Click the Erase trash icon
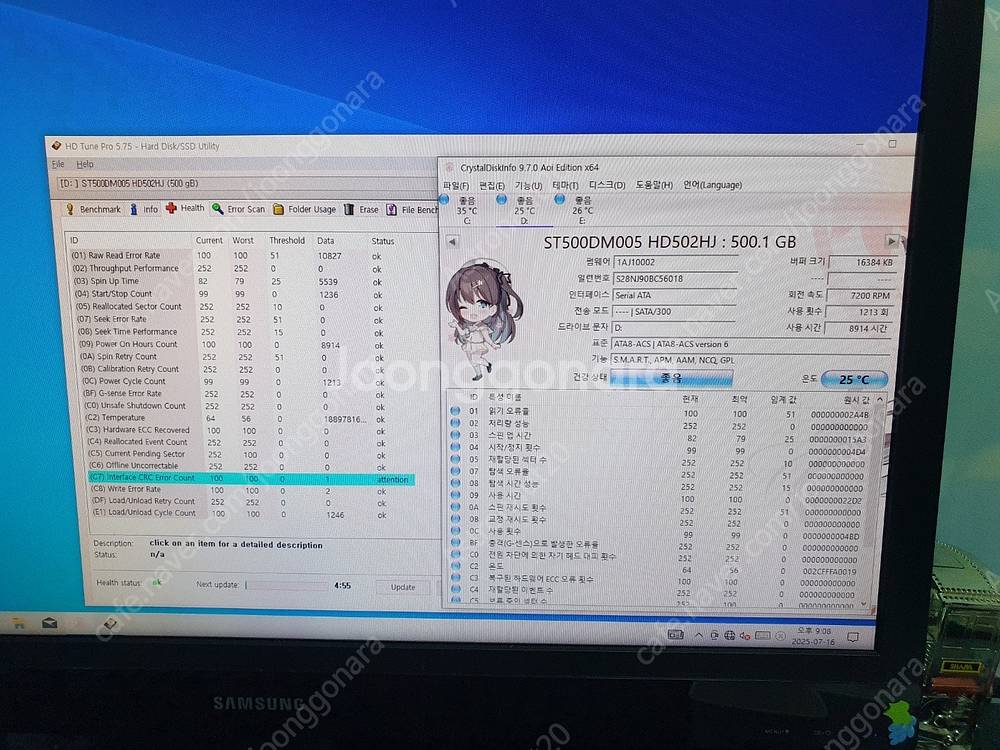This screenshot has width=1000, height=750. [349, 209]
